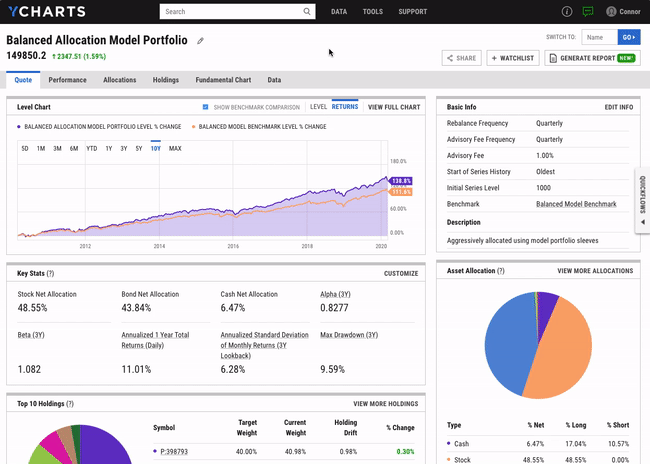
Task: Click the Watchlist button
Action: click(512, 58)
